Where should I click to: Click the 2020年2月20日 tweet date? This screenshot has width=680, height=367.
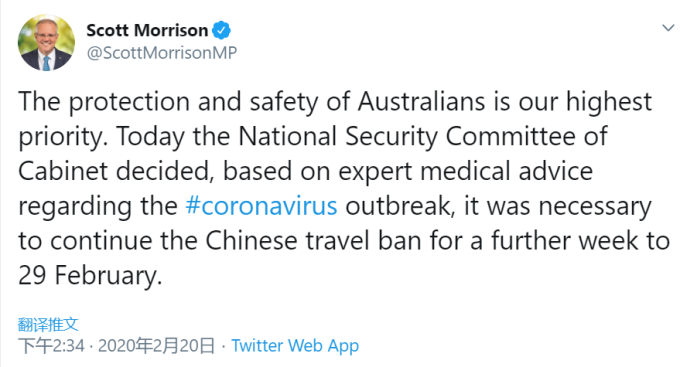tap(157, 346)
